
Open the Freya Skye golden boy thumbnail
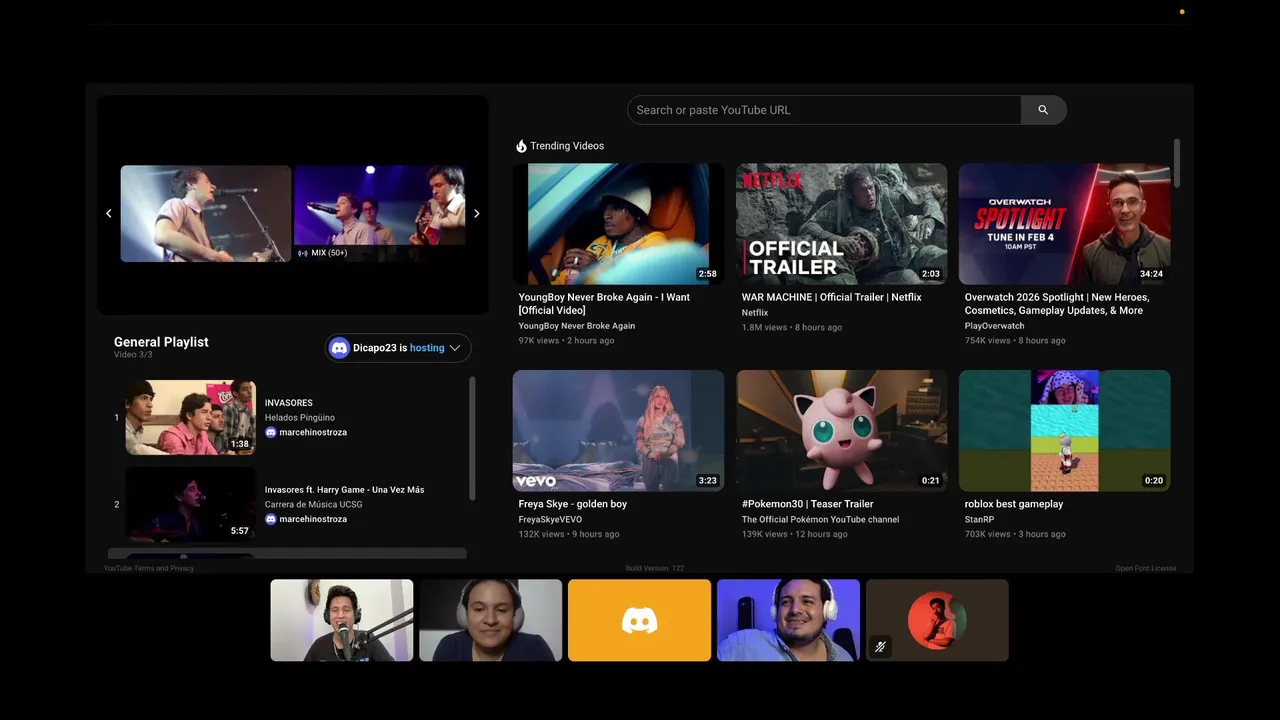(x=618, y=431)
